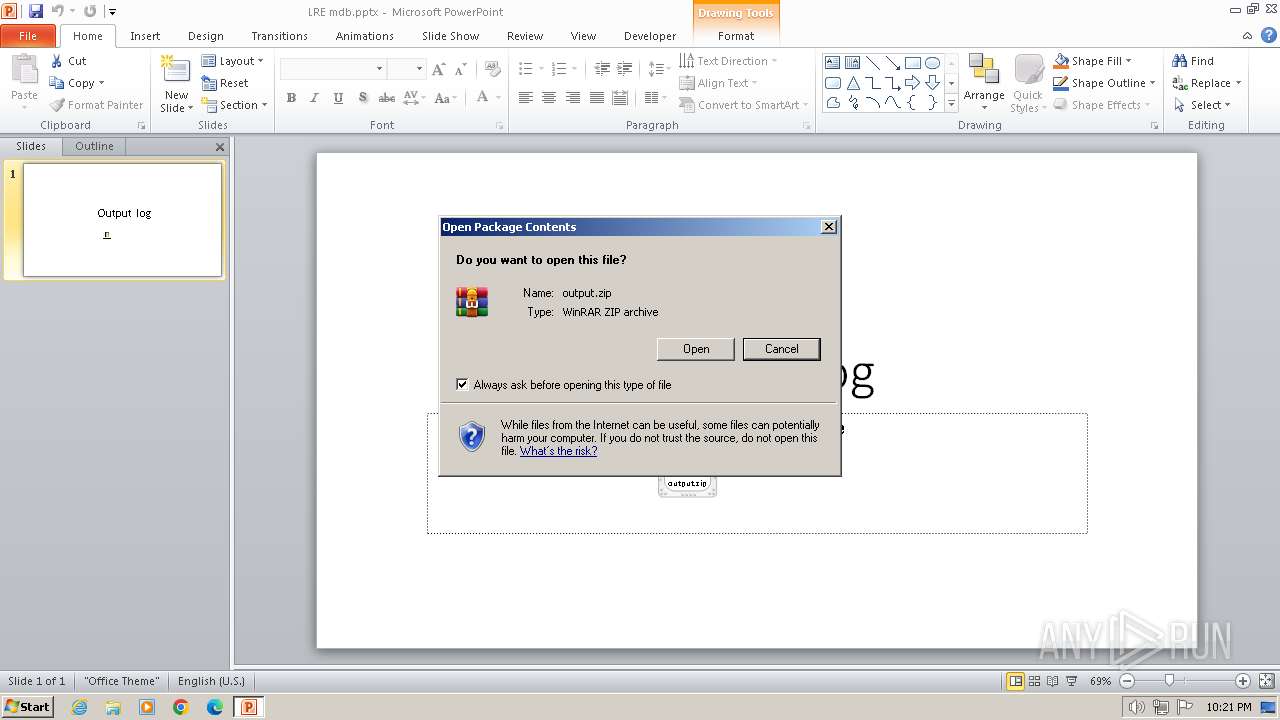Switch to Normal view in status bar
The width and height of the screenshot is (1280, 720).
(1015, 681)
